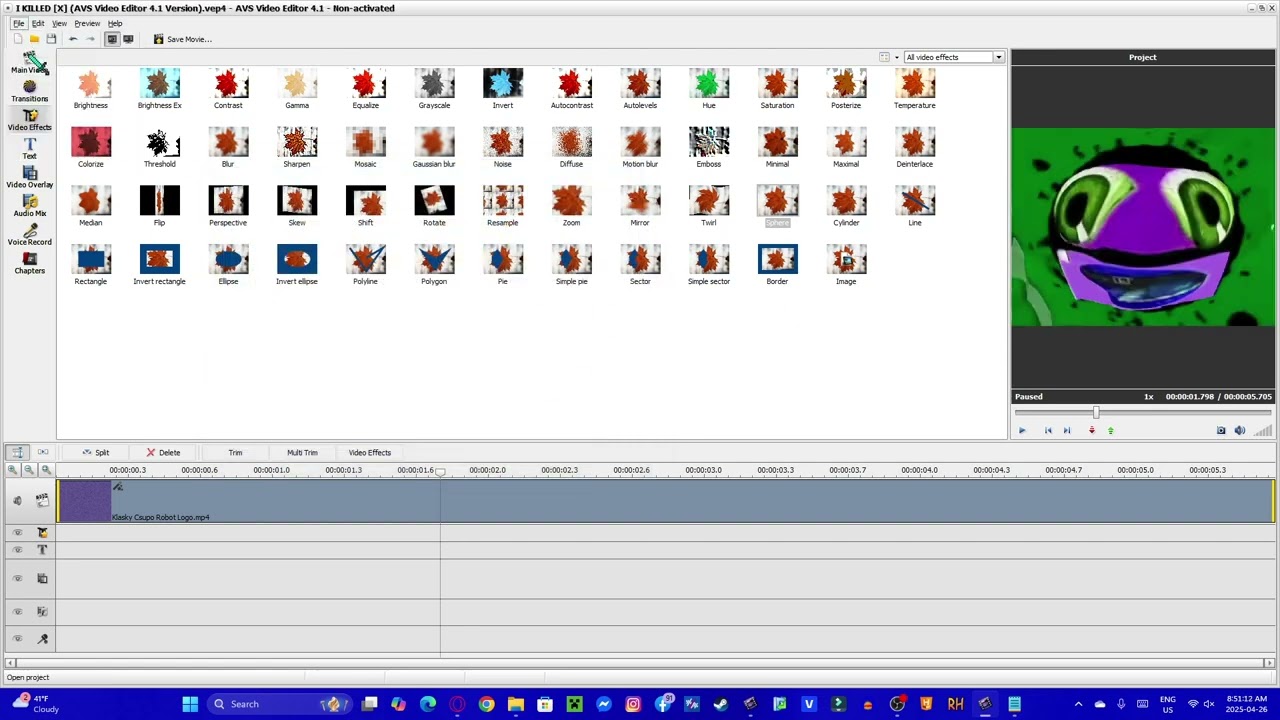Step to the next frame

point(1066,430)
